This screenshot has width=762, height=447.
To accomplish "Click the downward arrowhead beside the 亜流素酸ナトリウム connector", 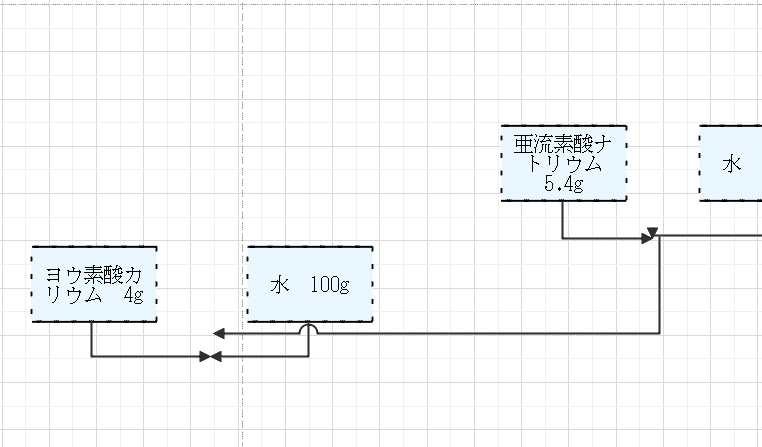I will 652,234.
